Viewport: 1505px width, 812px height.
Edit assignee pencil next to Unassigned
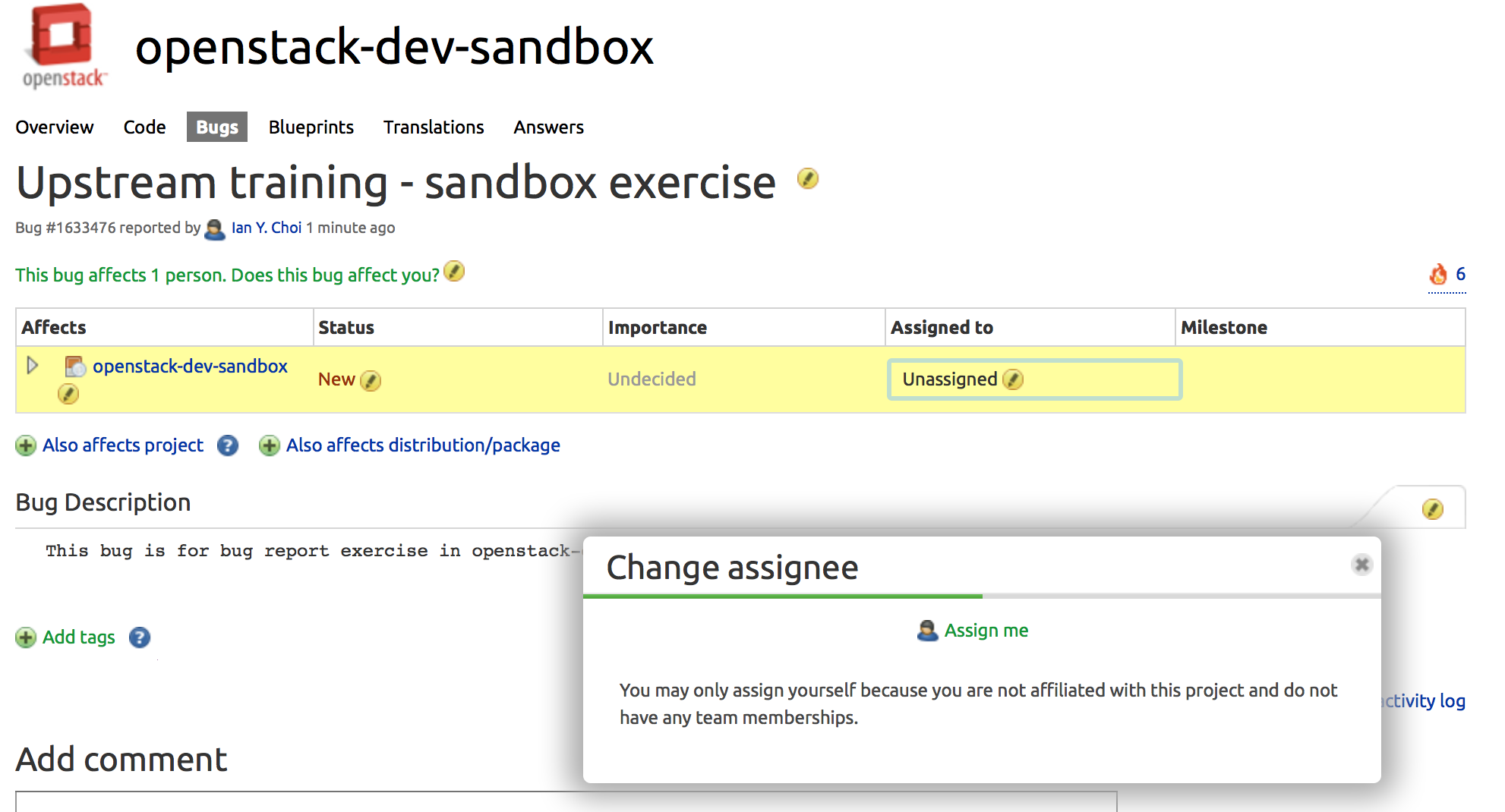[1013, 379]
